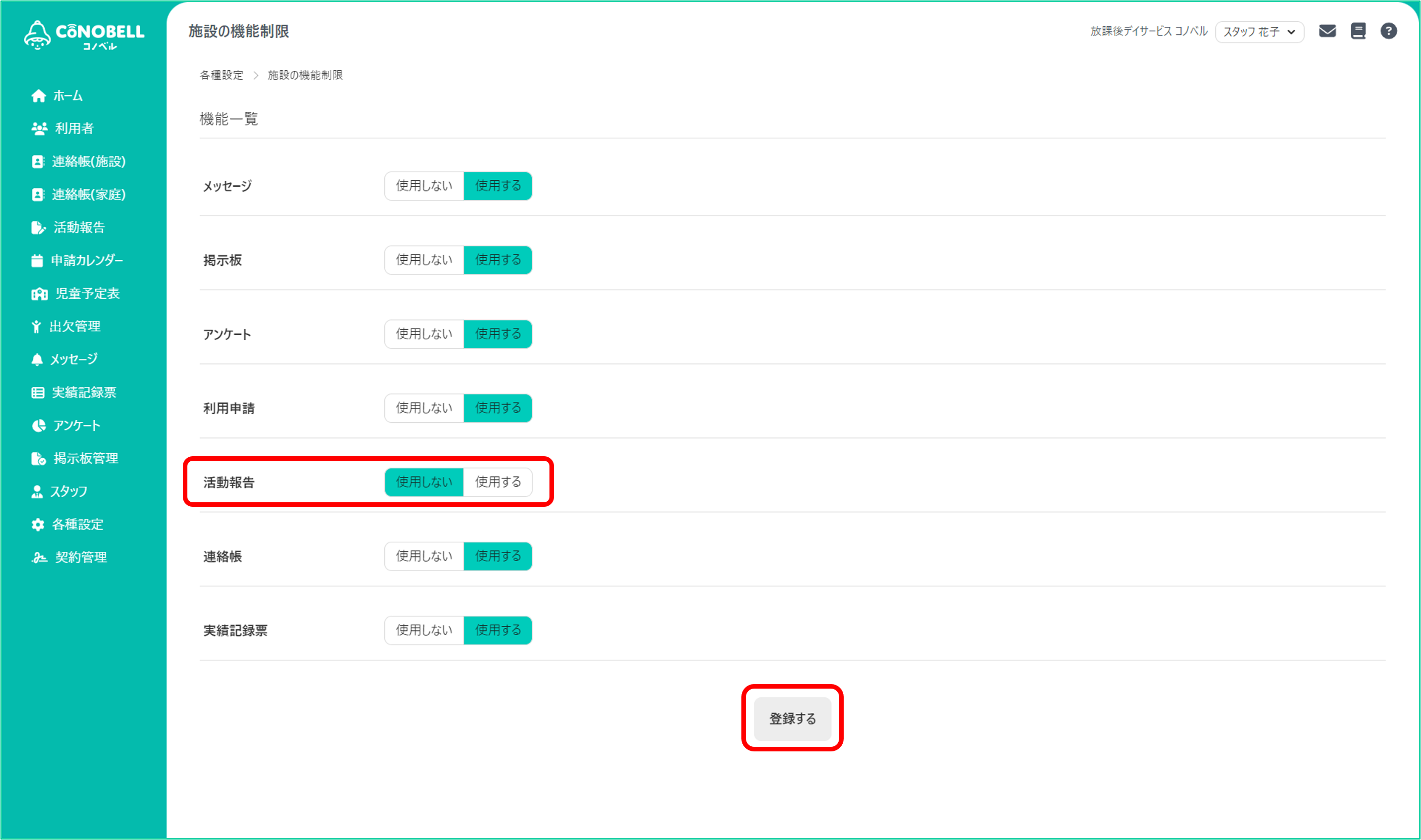This screenshot has height=840, width=1421.
Task: Click the 活動報告 pen document icon in sidebar
Action: (x=38, y=227)
